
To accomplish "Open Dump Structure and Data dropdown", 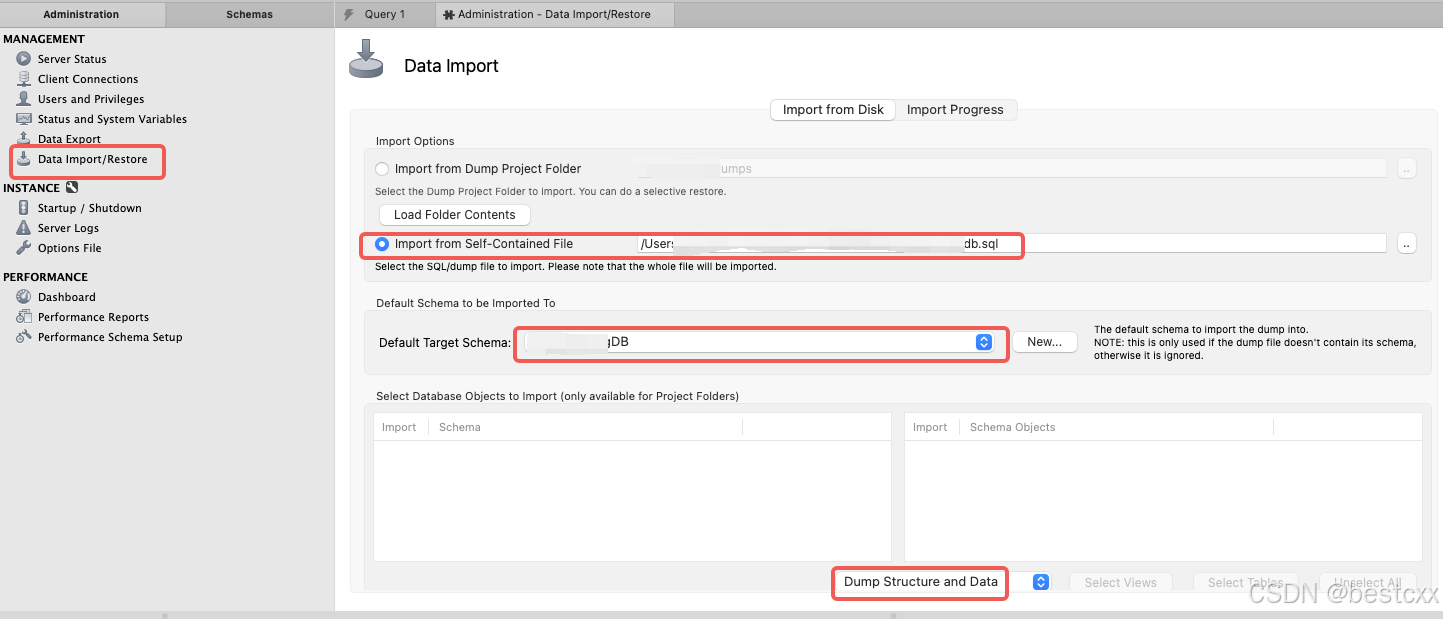I will (x=942, y=582).
